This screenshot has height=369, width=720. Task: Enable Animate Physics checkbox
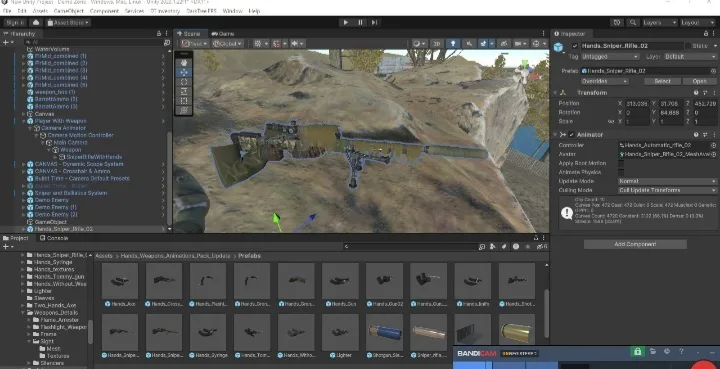point(621,172)
